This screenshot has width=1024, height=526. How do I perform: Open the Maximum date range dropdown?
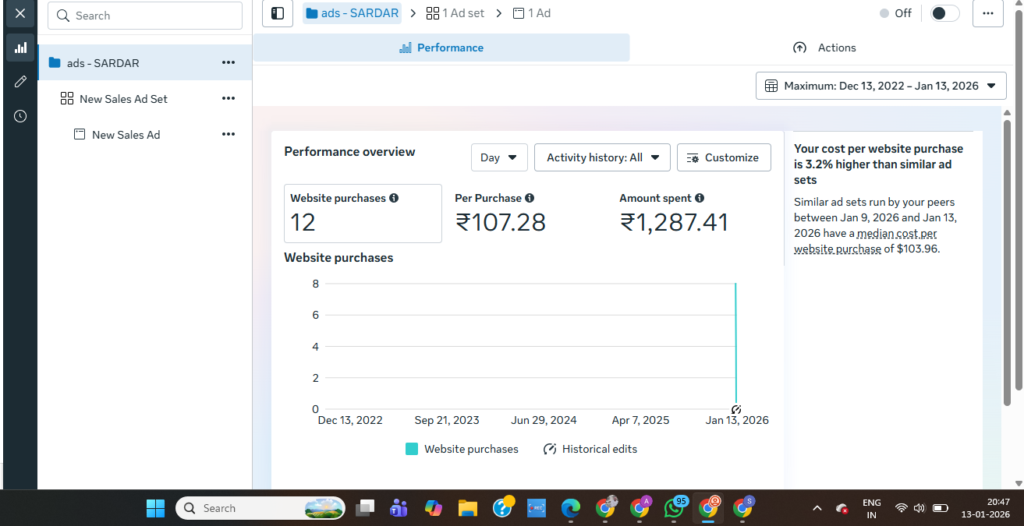point(881,86)
